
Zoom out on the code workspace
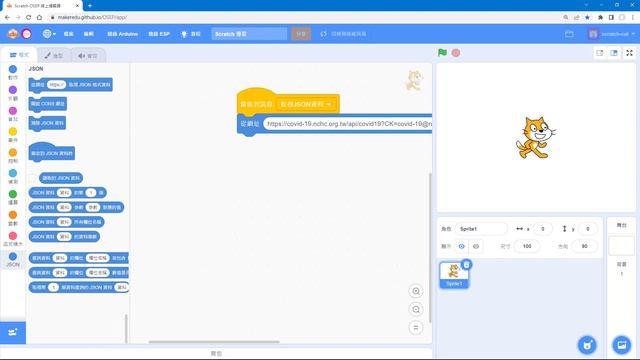tap(416, 309)
